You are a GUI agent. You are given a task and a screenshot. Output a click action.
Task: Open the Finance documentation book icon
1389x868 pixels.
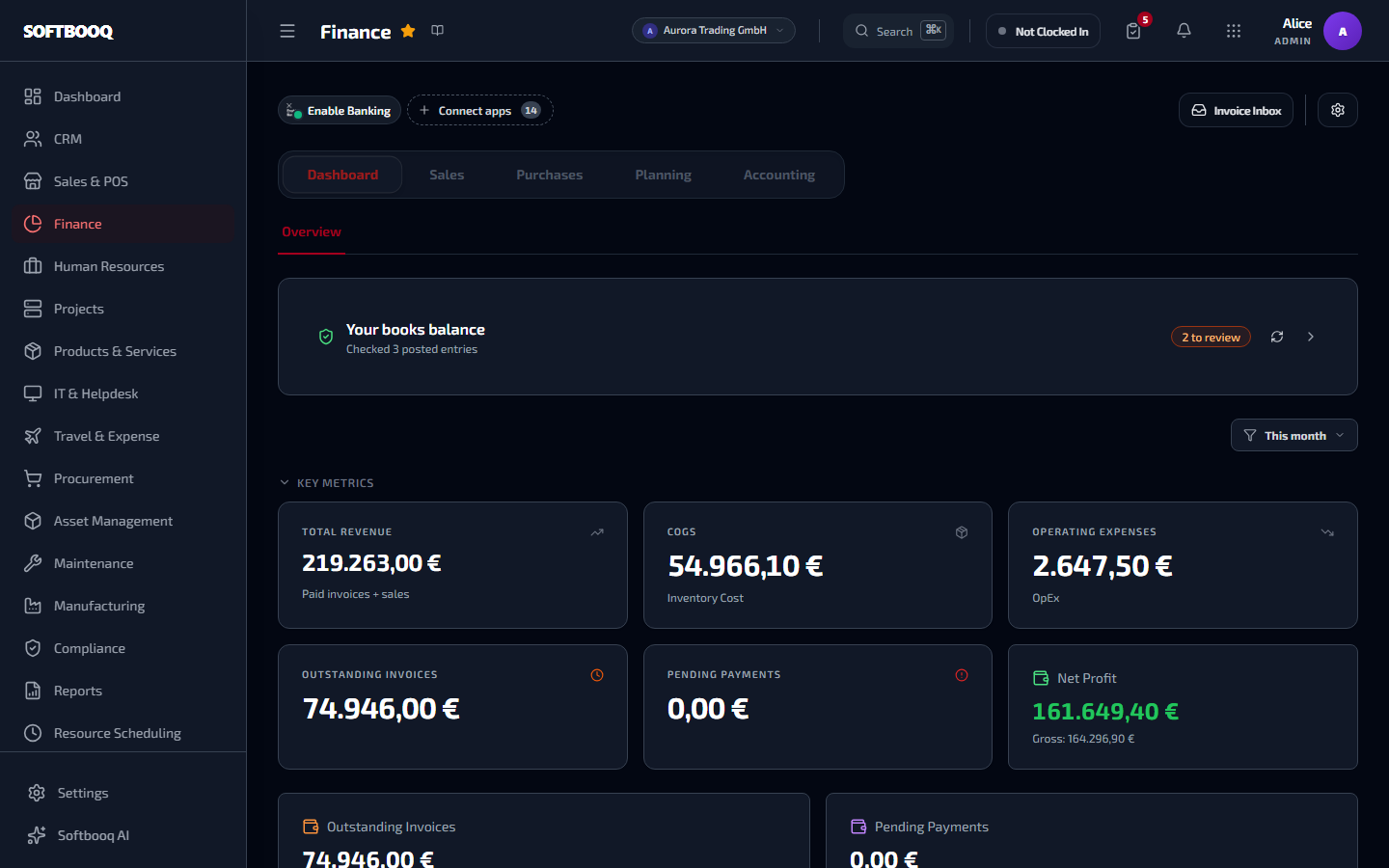(438, 31)
